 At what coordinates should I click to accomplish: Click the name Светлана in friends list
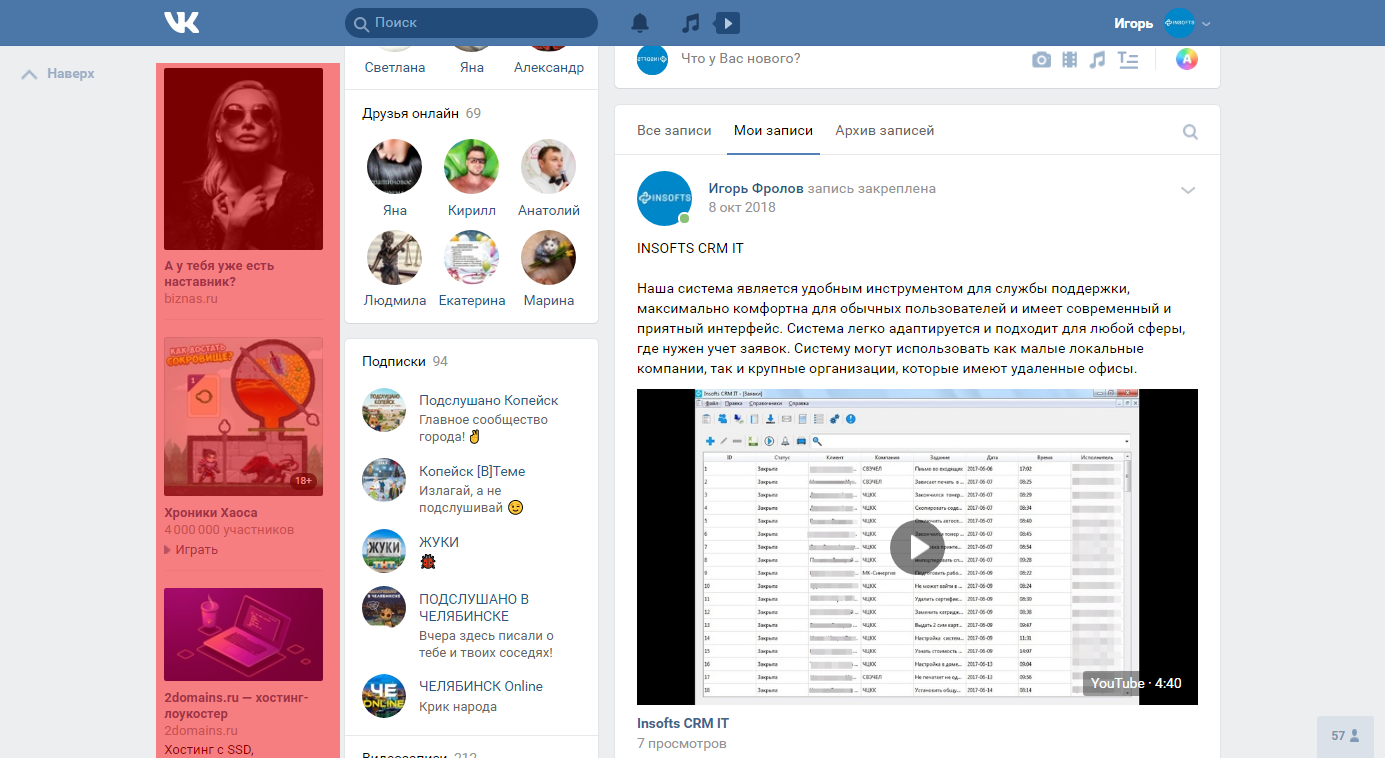click(394, 67)
